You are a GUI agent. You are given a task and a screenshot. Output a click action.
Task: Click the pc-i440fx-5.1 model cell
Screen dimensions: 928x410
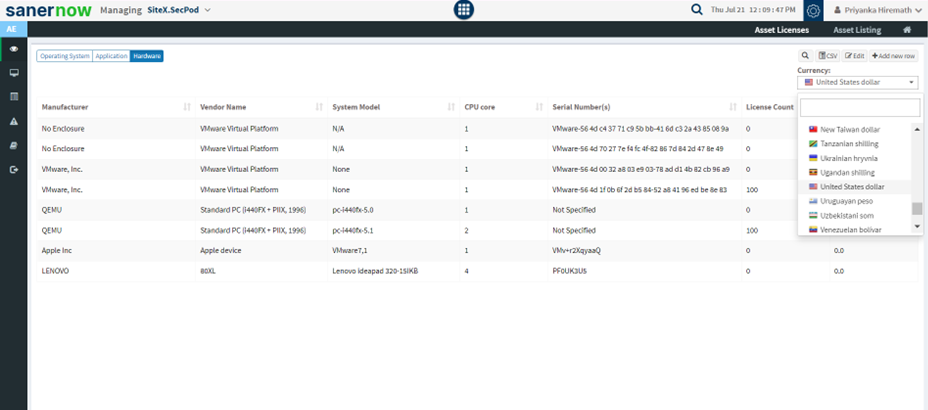393,230
